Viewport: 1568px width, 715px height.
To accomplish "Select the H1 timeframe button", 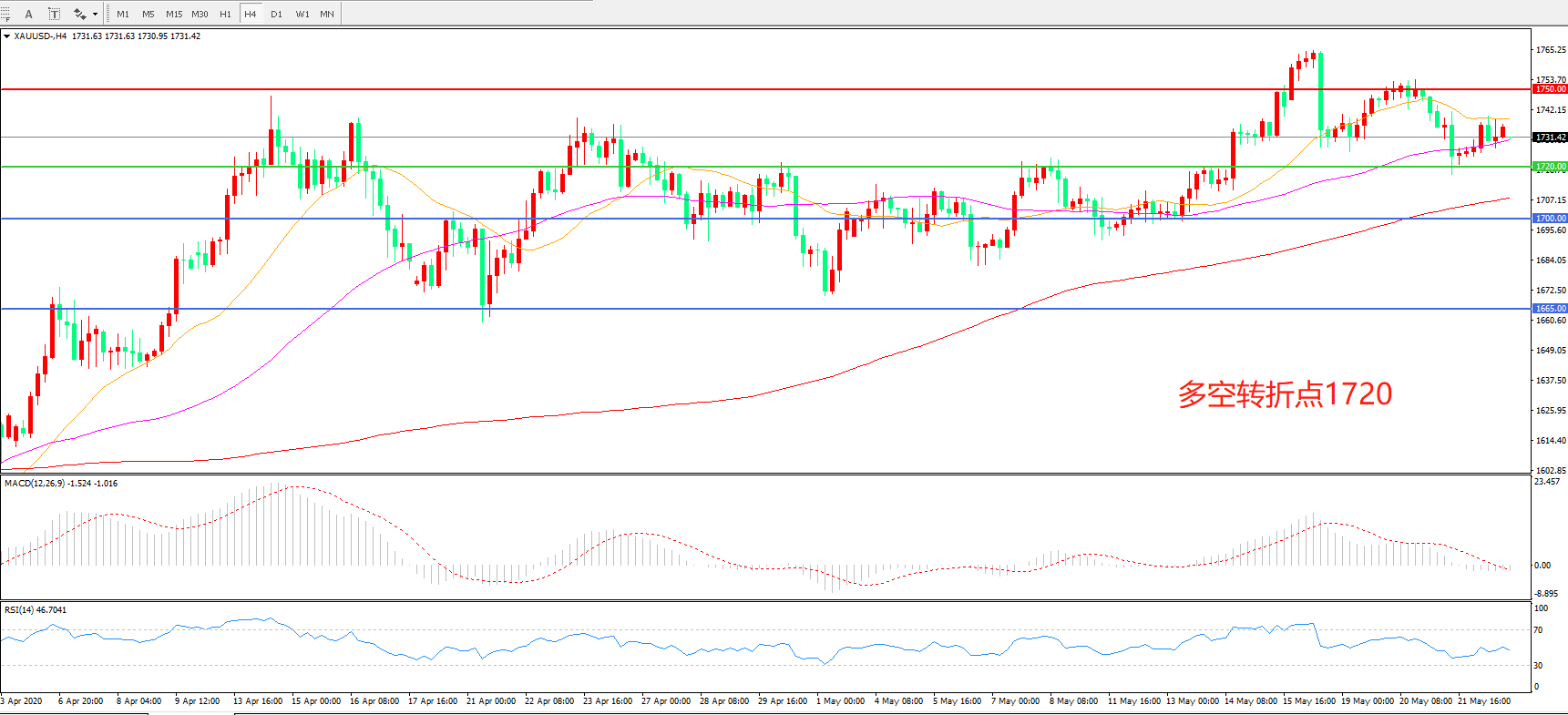I will click(x=225, y=14).
